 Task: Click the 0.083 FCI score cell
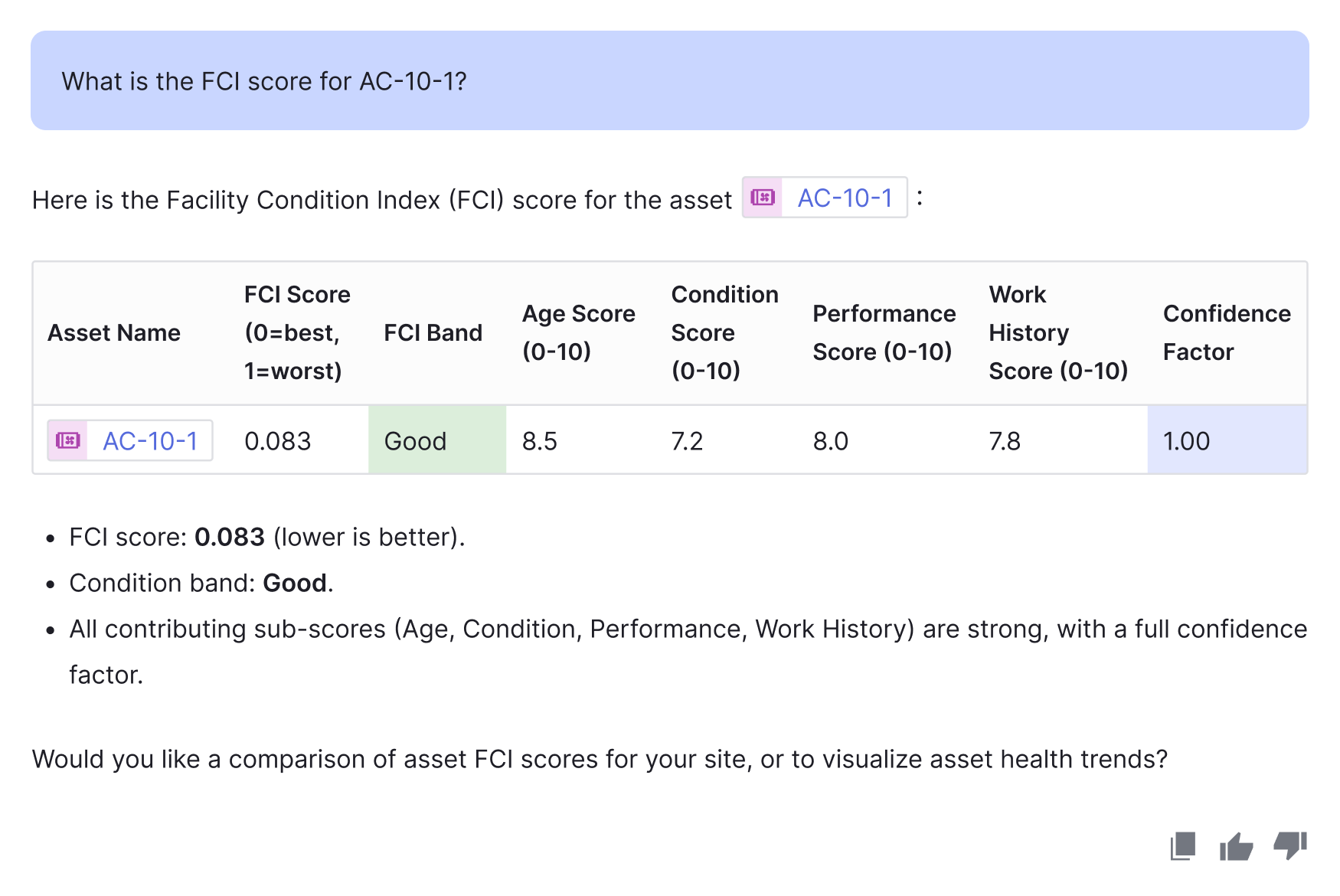(x=278, y=441)
